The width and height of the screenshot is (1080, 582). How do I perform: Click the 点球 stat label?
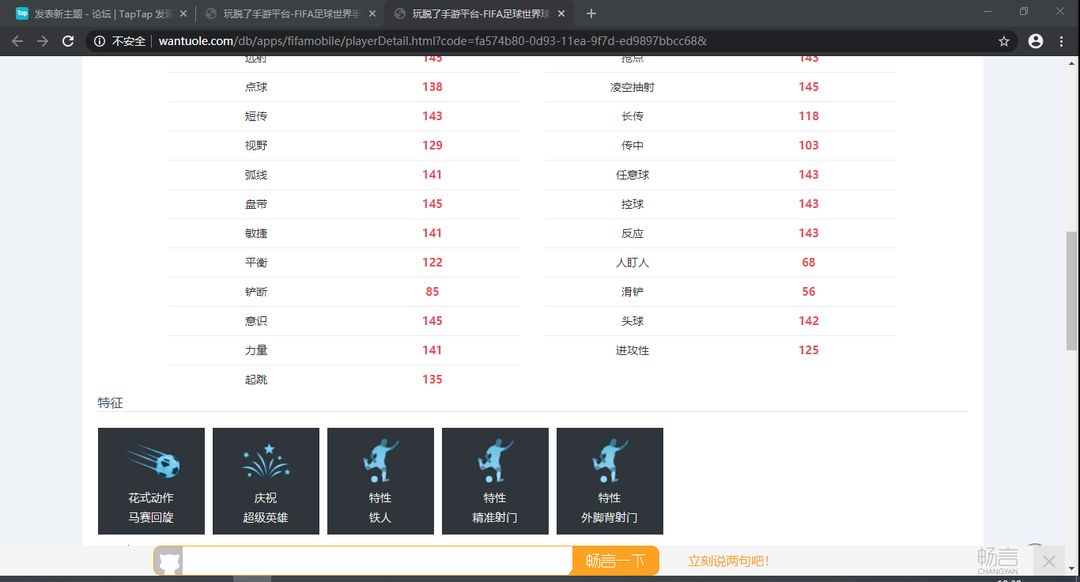click(256, 87)
